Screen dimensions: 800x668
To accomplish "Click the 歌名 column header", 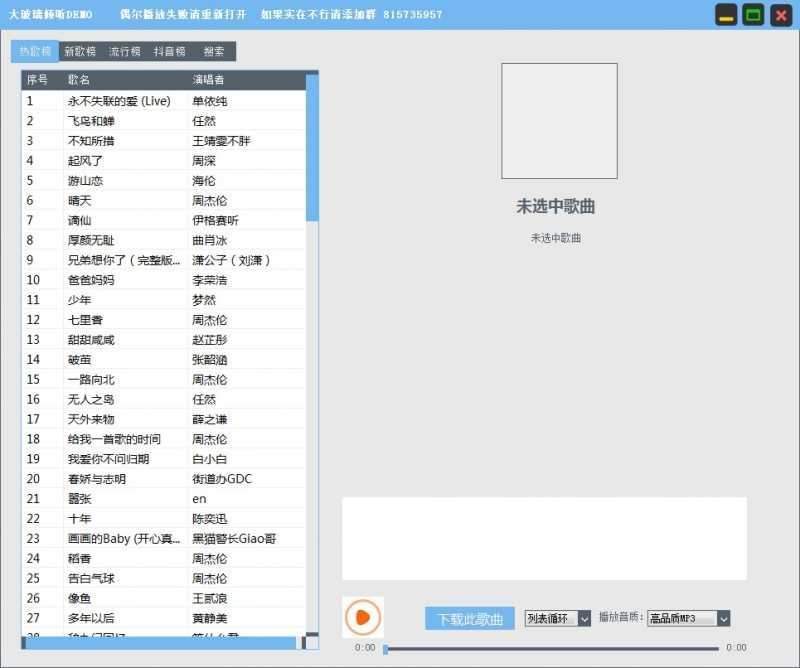I will point(80,79).
